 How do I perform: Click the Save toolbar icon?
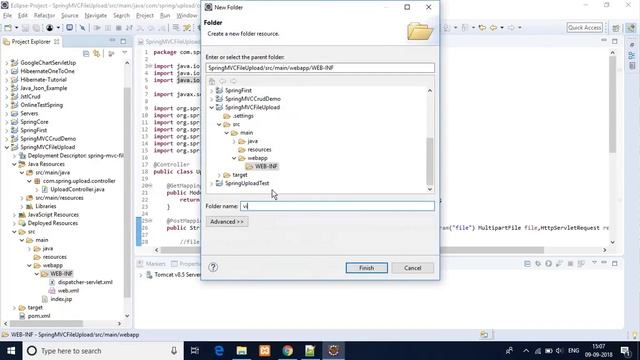[25, 28]
